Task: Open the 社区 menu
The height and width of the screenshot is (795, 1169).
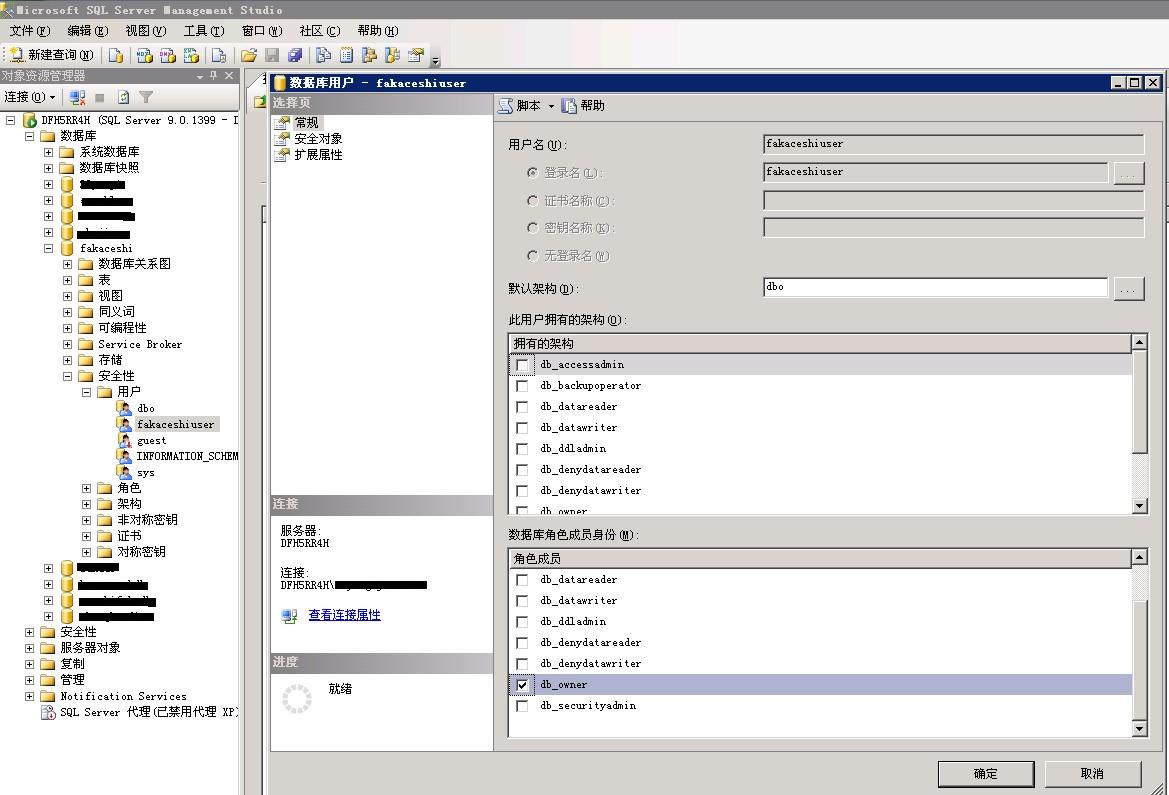Action: pyautogui.click(x=320, y=31)
